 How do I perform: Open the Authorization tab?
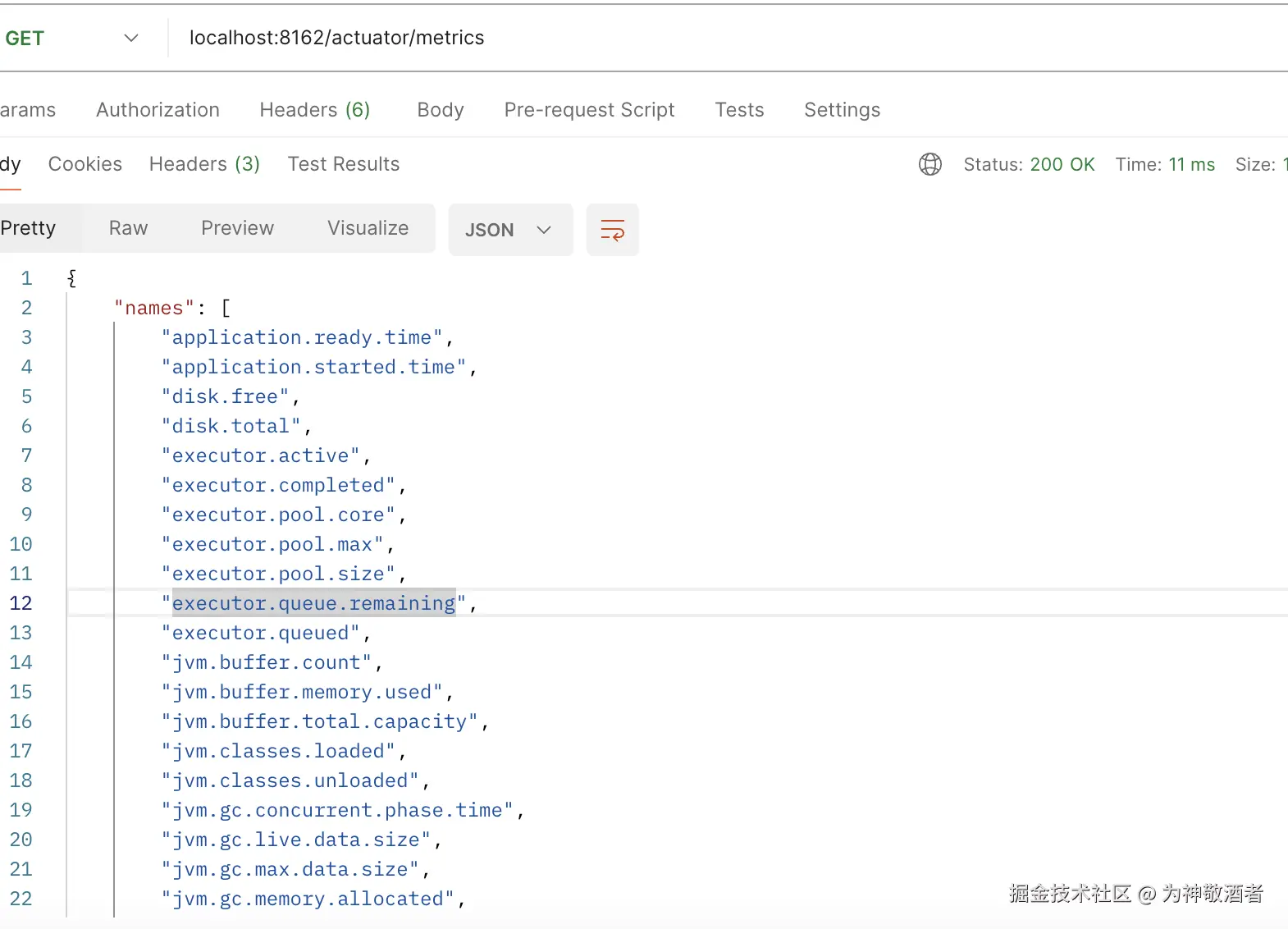pyautogui.click(x=158, y=110)
